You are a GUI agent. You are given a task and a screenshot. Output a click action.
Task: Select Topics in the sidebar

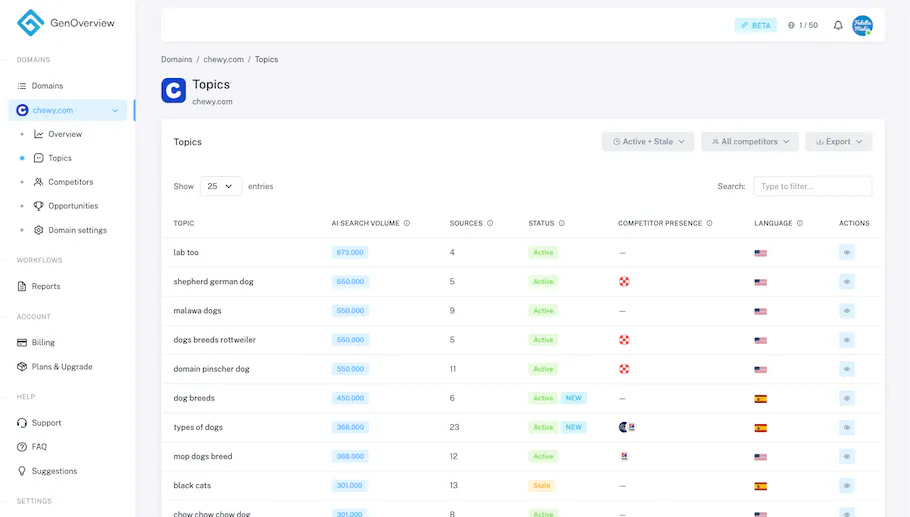(x=60, y=158)
